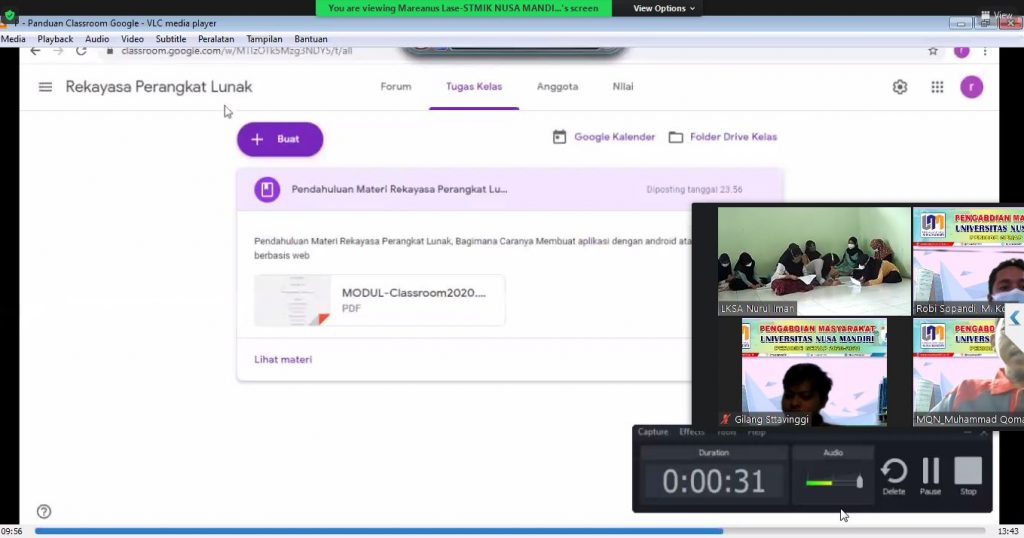
Task: Open the class settings gear icon
Action: point(899,87)
